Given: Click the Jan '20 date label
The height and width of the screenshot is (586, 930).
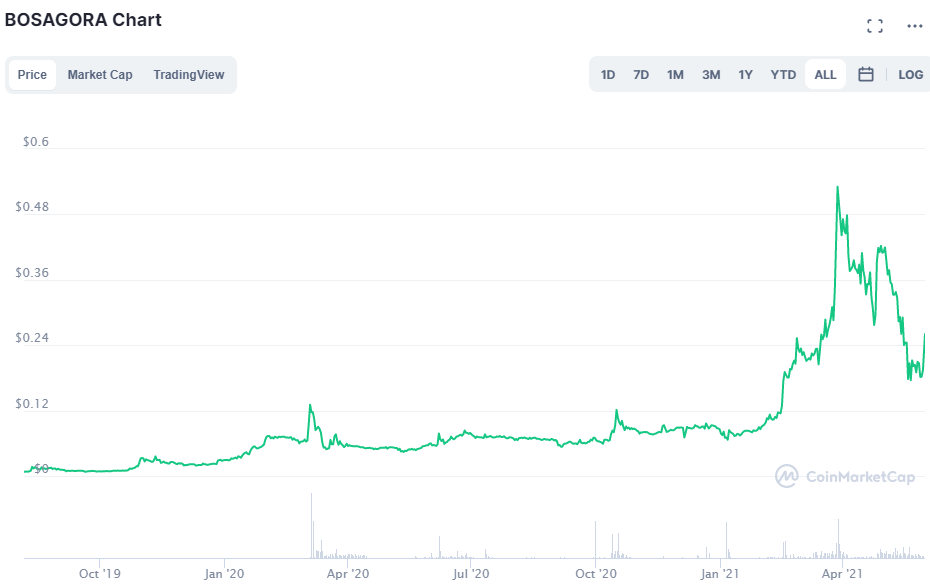Looking at the screenshot, I should pyautogui.click(x=224, y=574).
